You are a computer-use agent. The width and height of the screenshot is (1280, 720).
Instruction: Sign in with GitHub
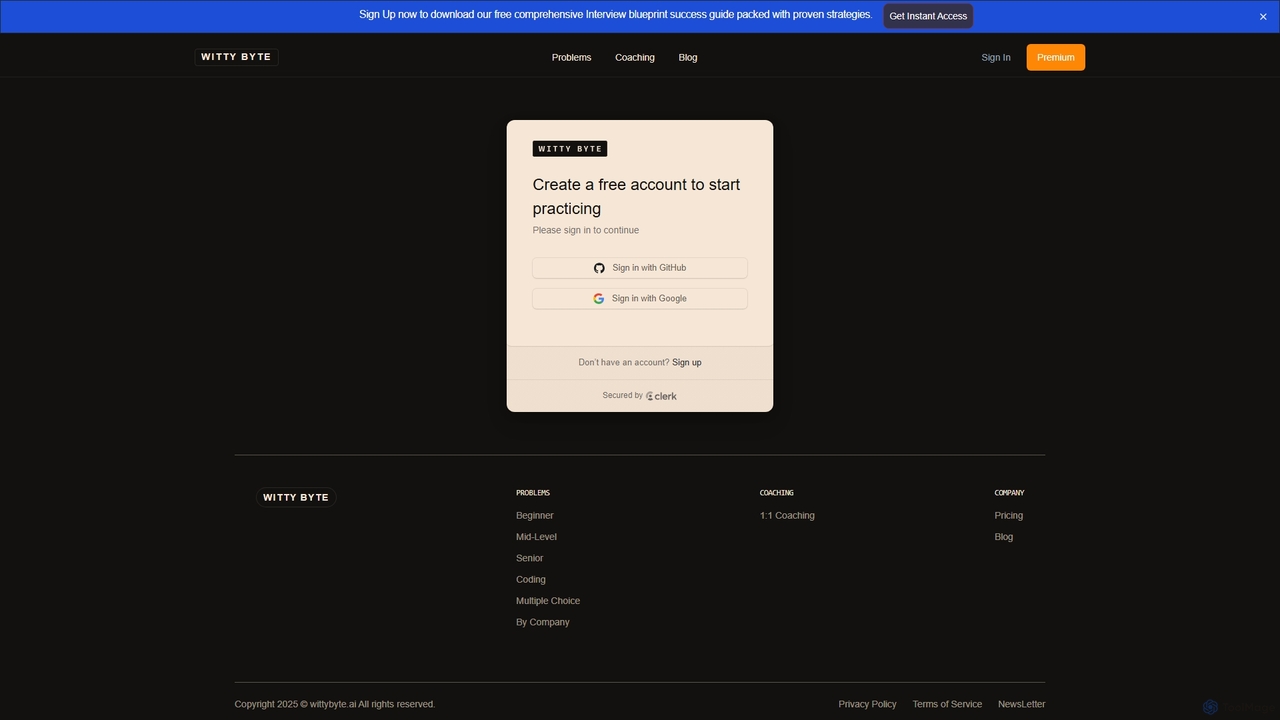point(640,268)
